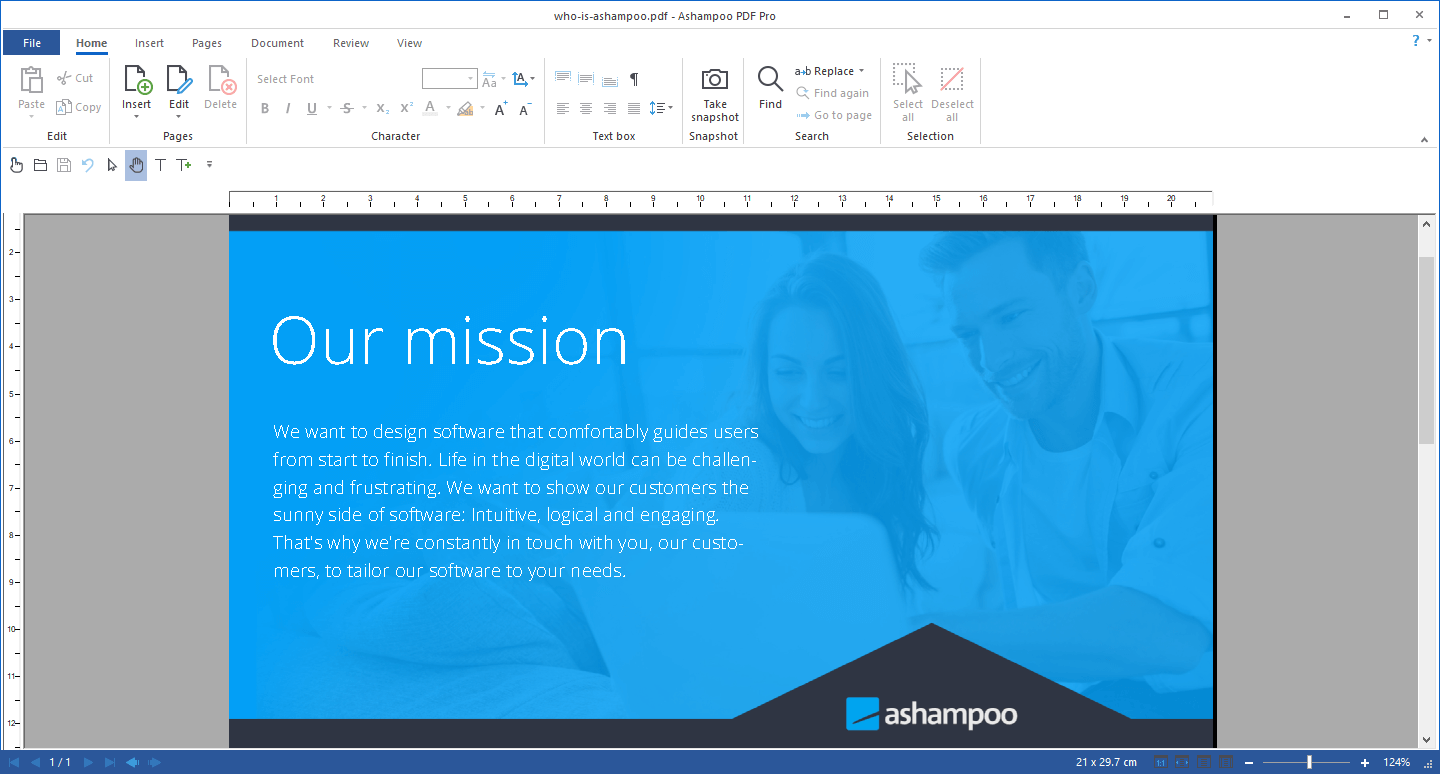Click the Undo arrow in quick toolbar

pyautogui.click(x=88, y=165)
